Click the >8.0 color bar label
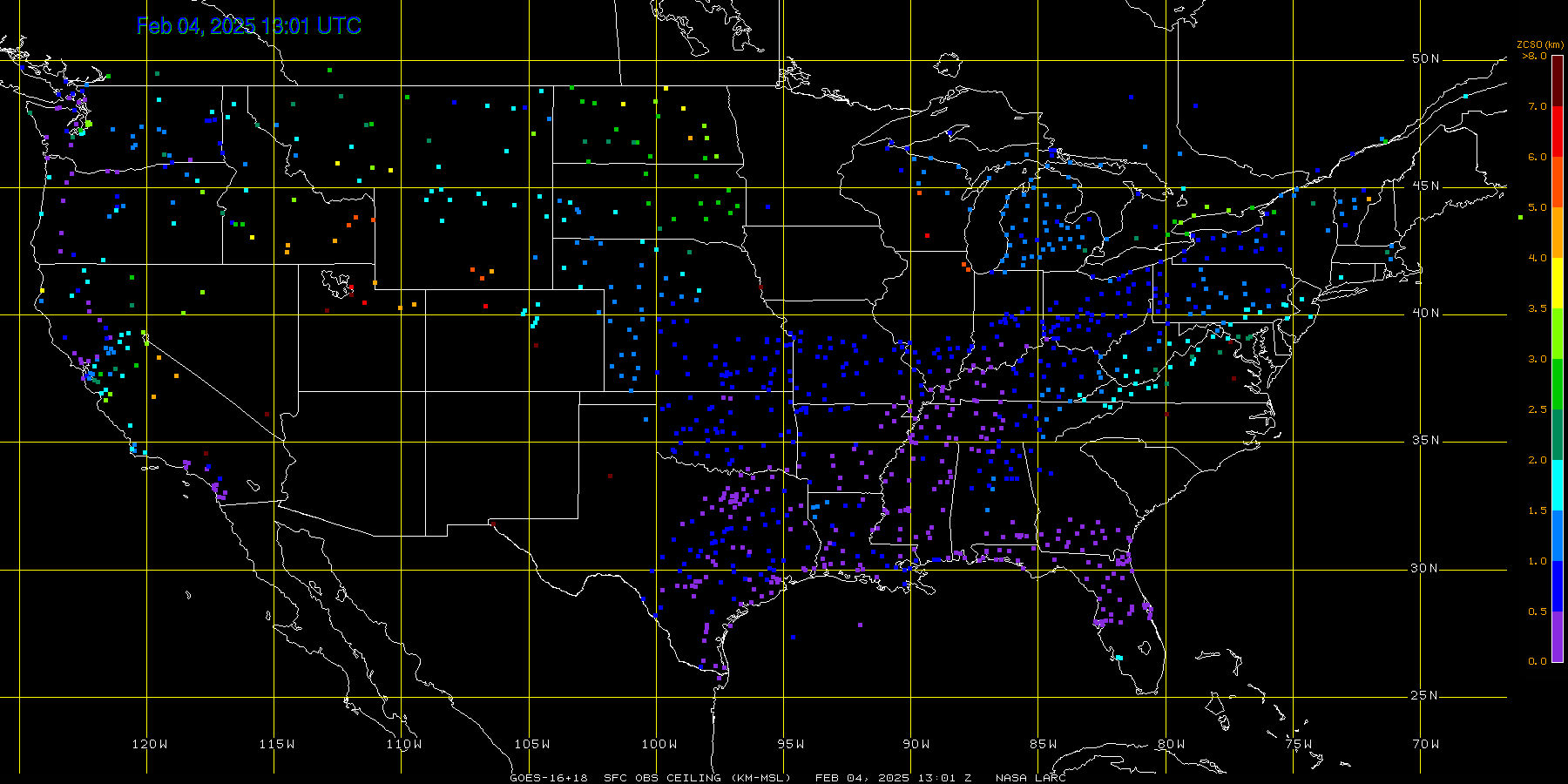This screenshot has width=1568, height=784. (1534, 56)
